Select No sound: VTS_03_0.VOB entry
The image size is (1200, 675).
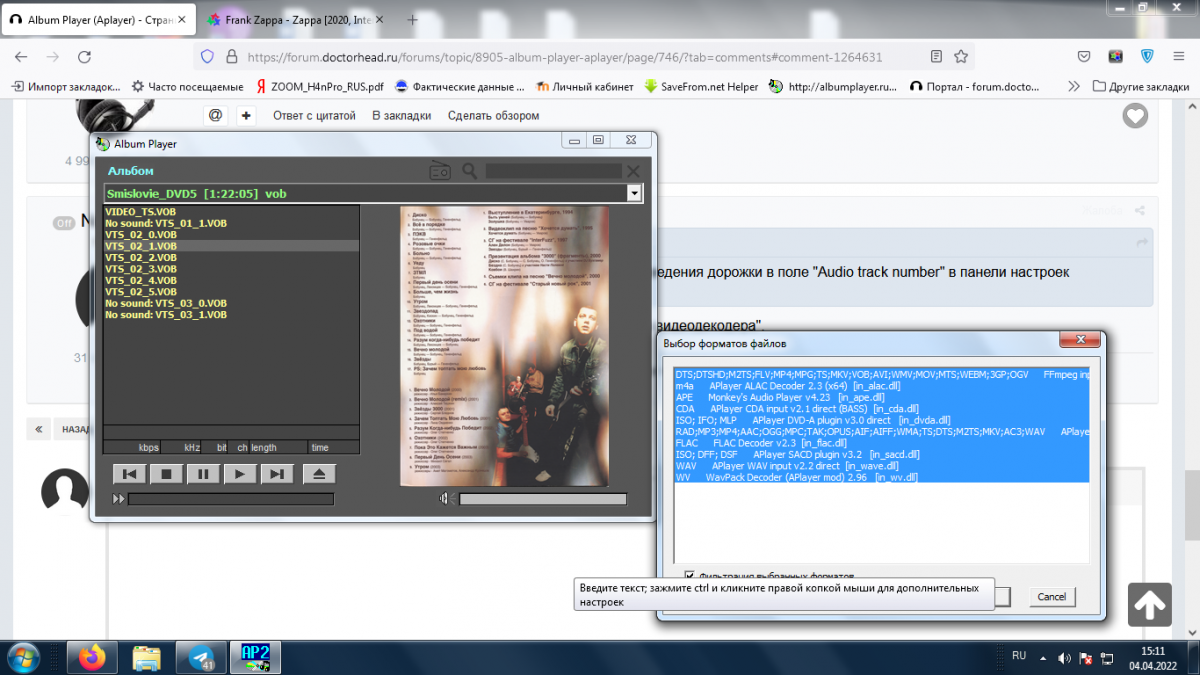pos(165,303)
